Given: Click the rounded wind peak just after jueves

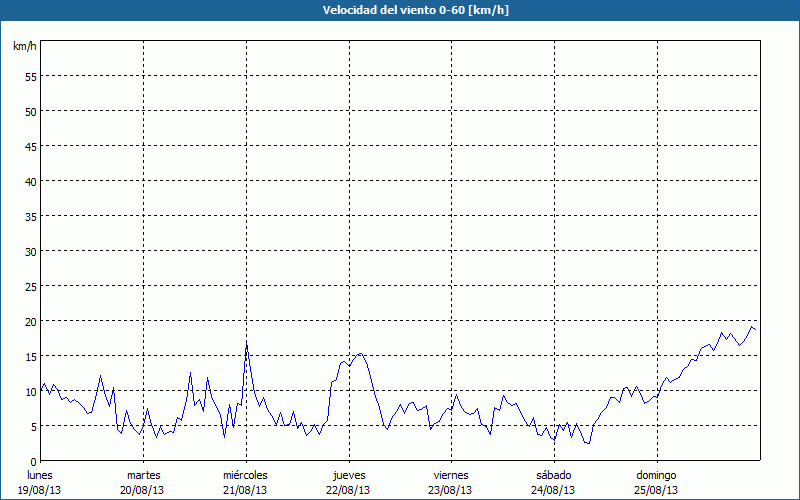Looking at the screenshot, I should point(360,354).
